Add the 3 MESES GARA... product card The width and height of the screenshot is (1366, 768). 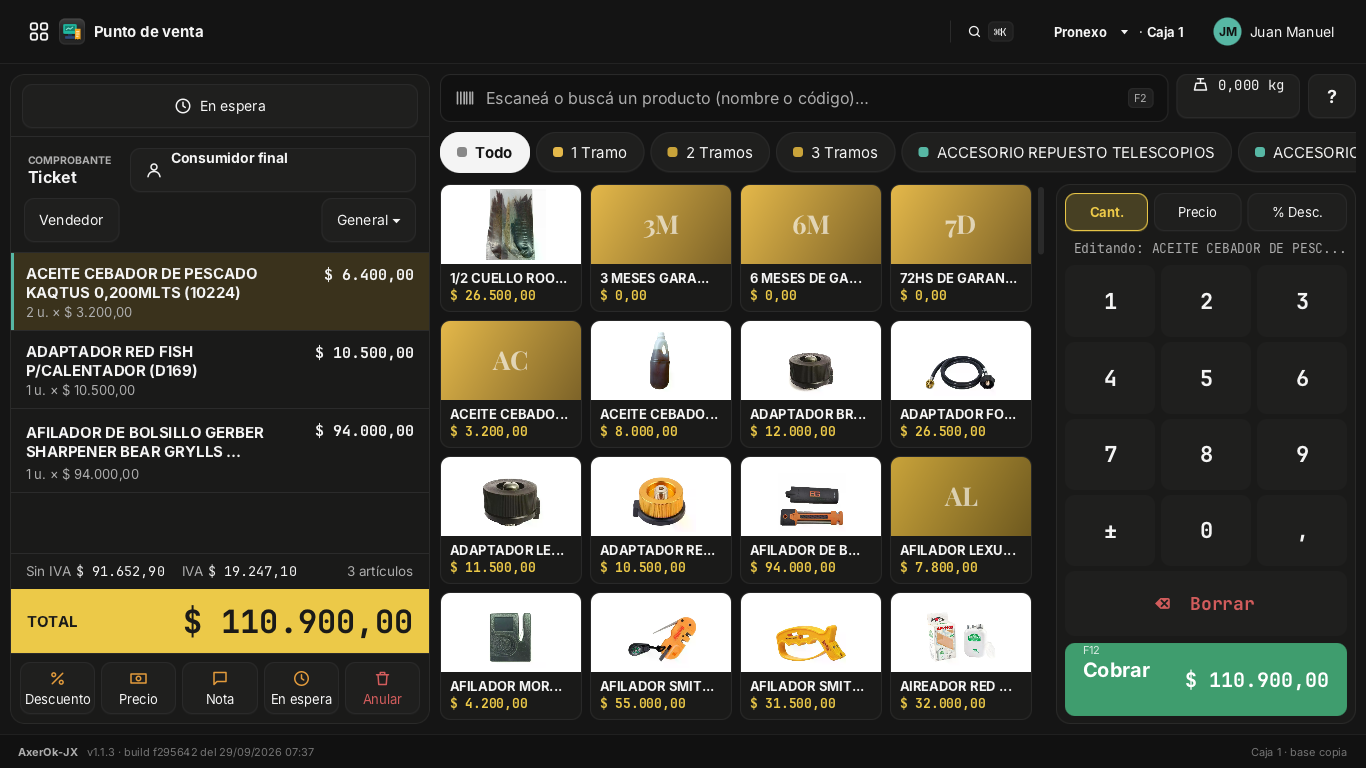tap(661, 248)
